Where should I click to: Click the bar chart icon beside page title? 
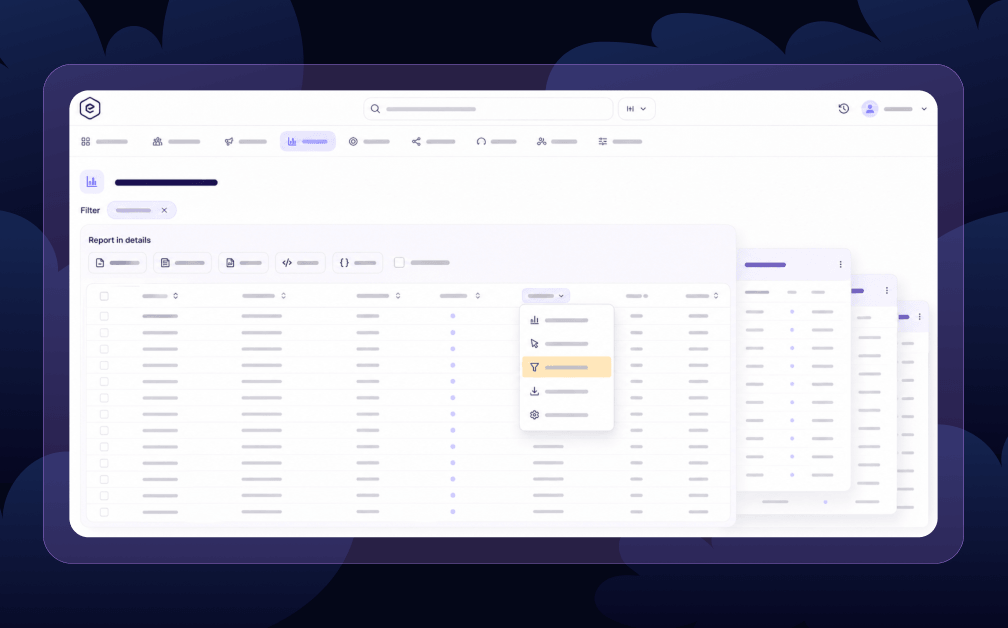92,182
